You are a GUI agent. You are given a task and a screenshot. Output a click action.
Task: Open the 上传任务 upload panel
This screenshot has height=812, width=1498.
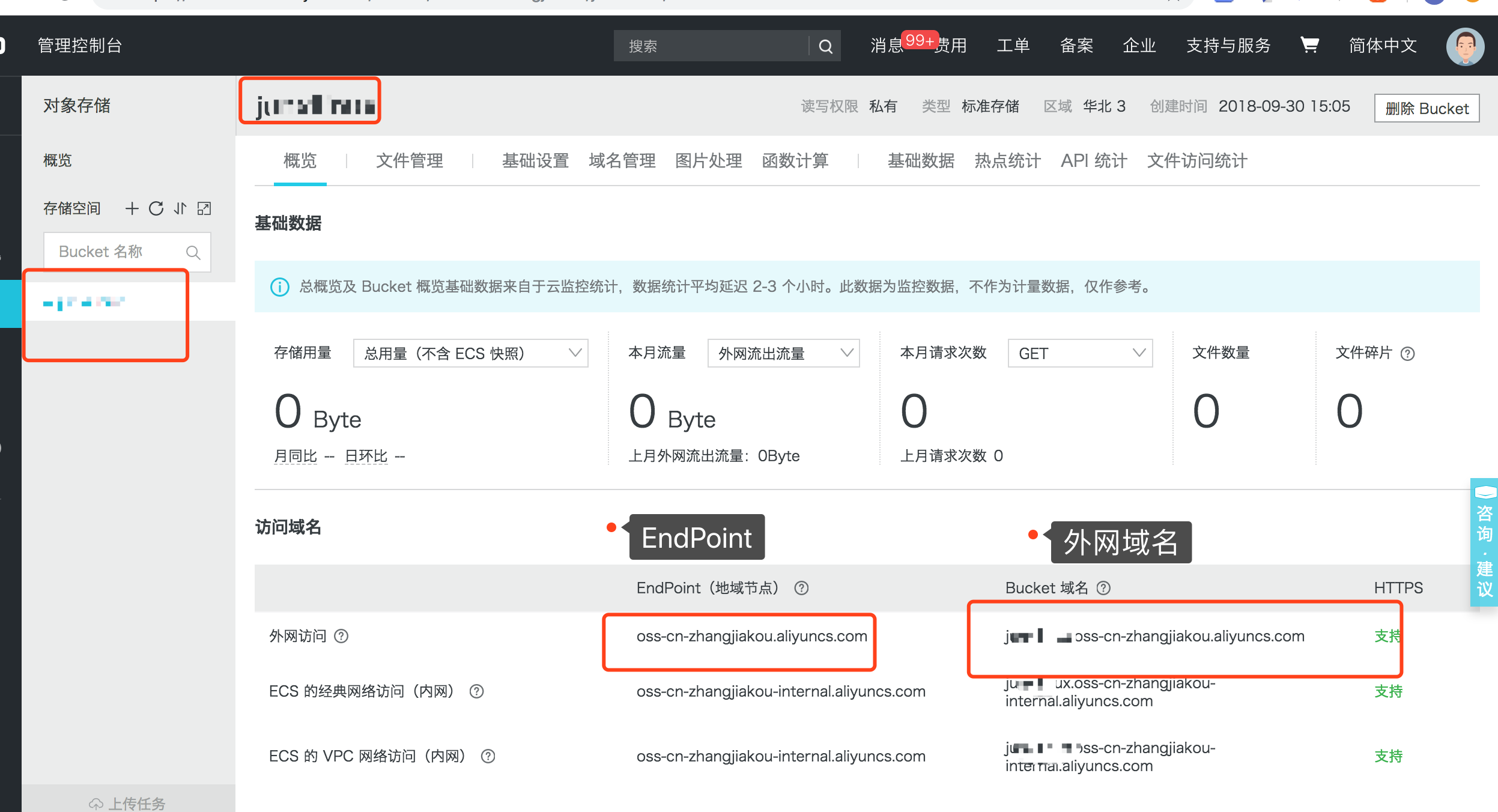pos(127,803)
